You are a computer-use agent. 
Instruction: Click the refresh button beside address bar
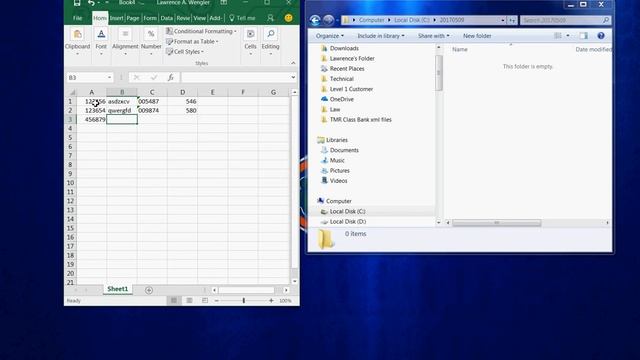512,20
